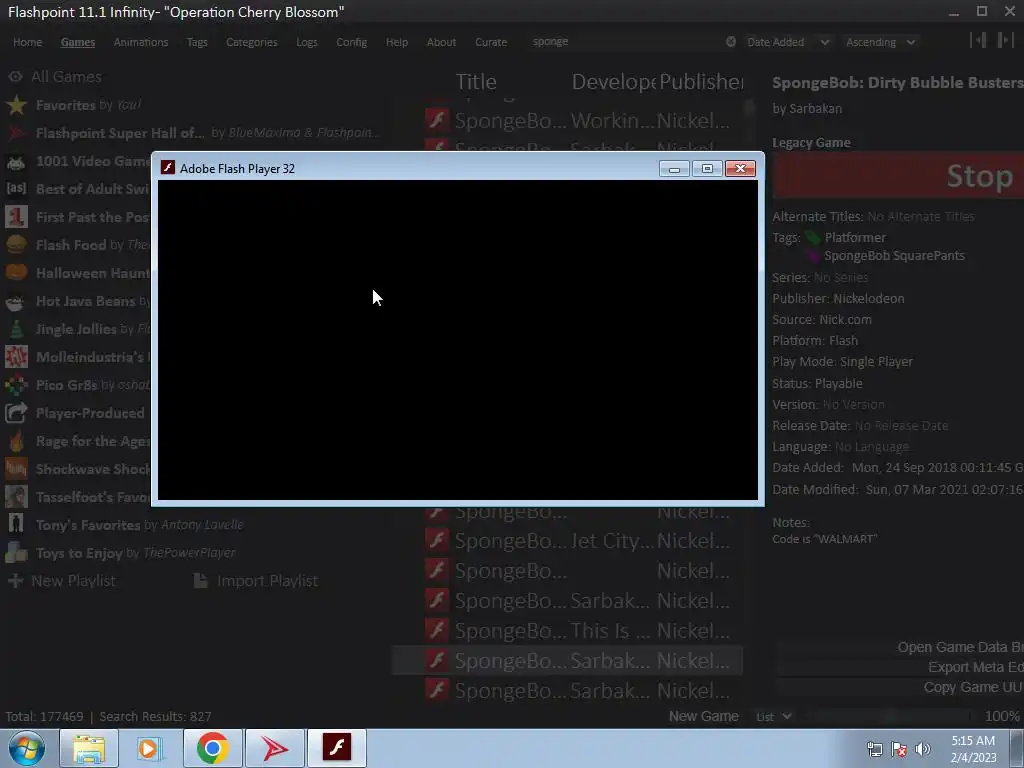The height and width of the screenshot is (768, 1024).
Task: Open the Flash Food burger icon playlist
Action: (x=16, y=245)
